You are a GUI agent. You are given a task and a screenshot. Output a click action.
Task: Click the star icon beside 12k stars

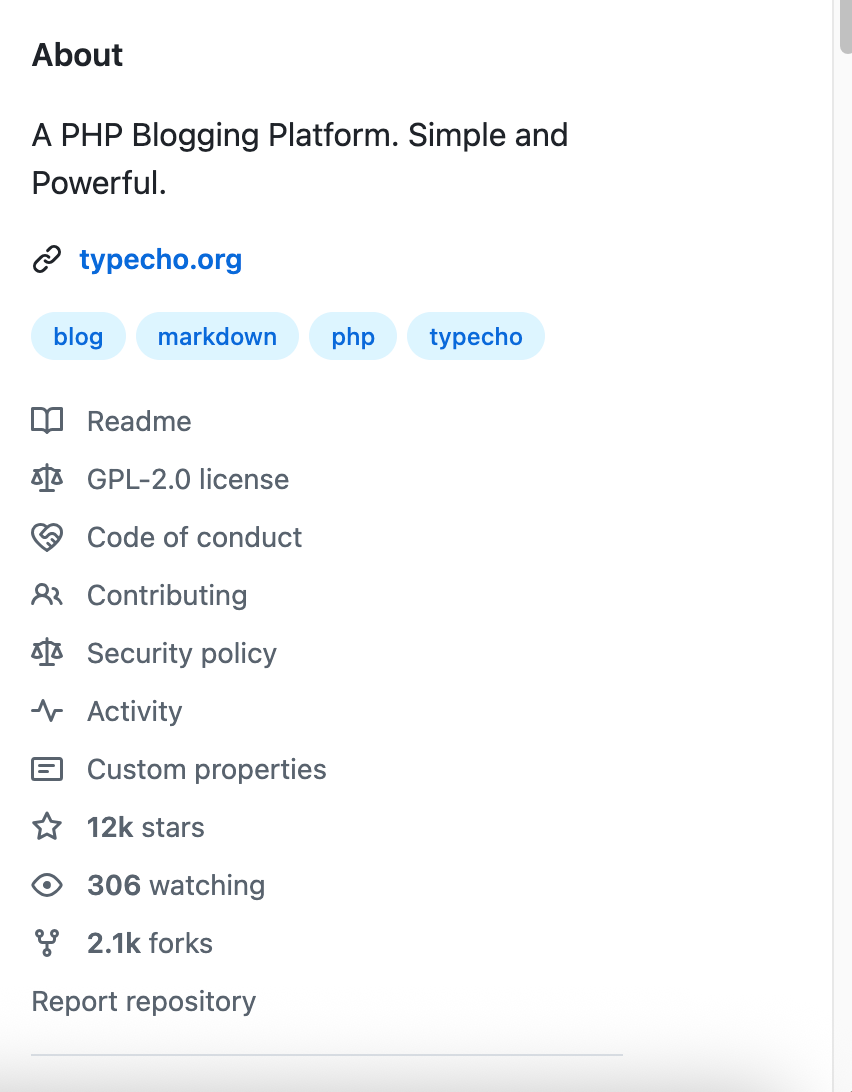(47, 827)
